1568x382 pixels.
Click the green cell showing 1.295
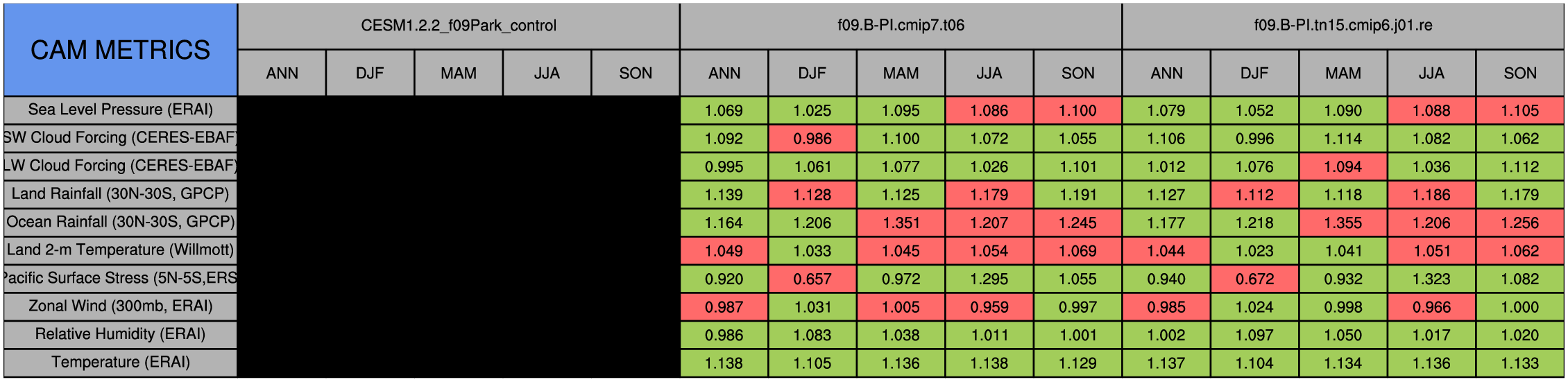[989, 279]
